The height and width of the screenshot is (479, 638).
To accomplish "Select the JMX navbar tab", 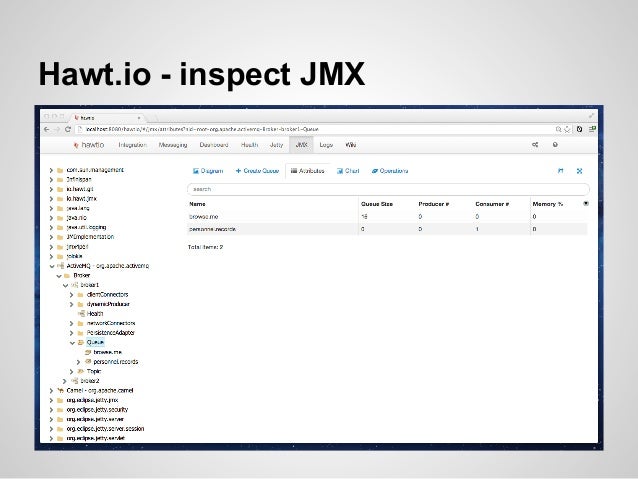I will click(x=302, y=145).
